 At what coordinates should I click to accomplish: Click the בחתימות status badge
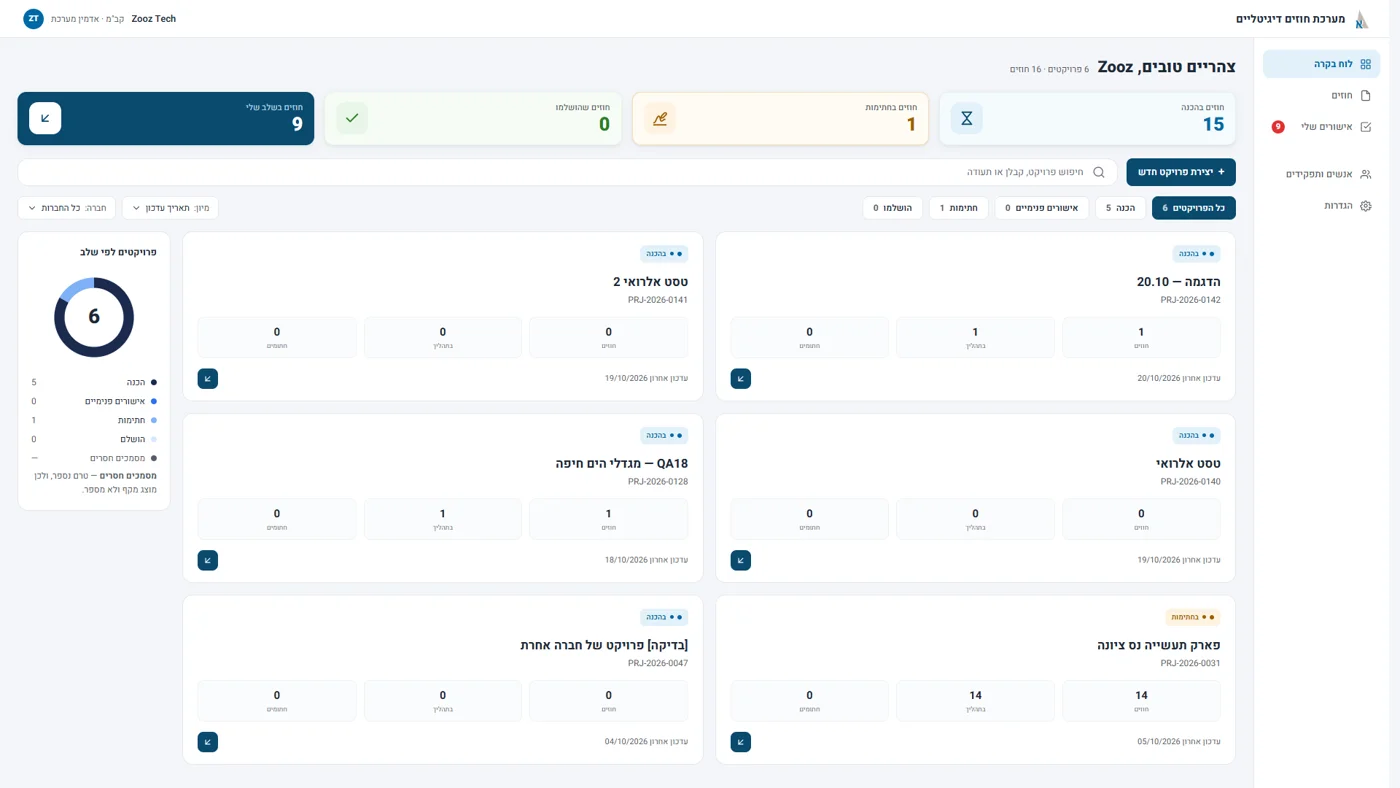click(x=1193, y=617)
